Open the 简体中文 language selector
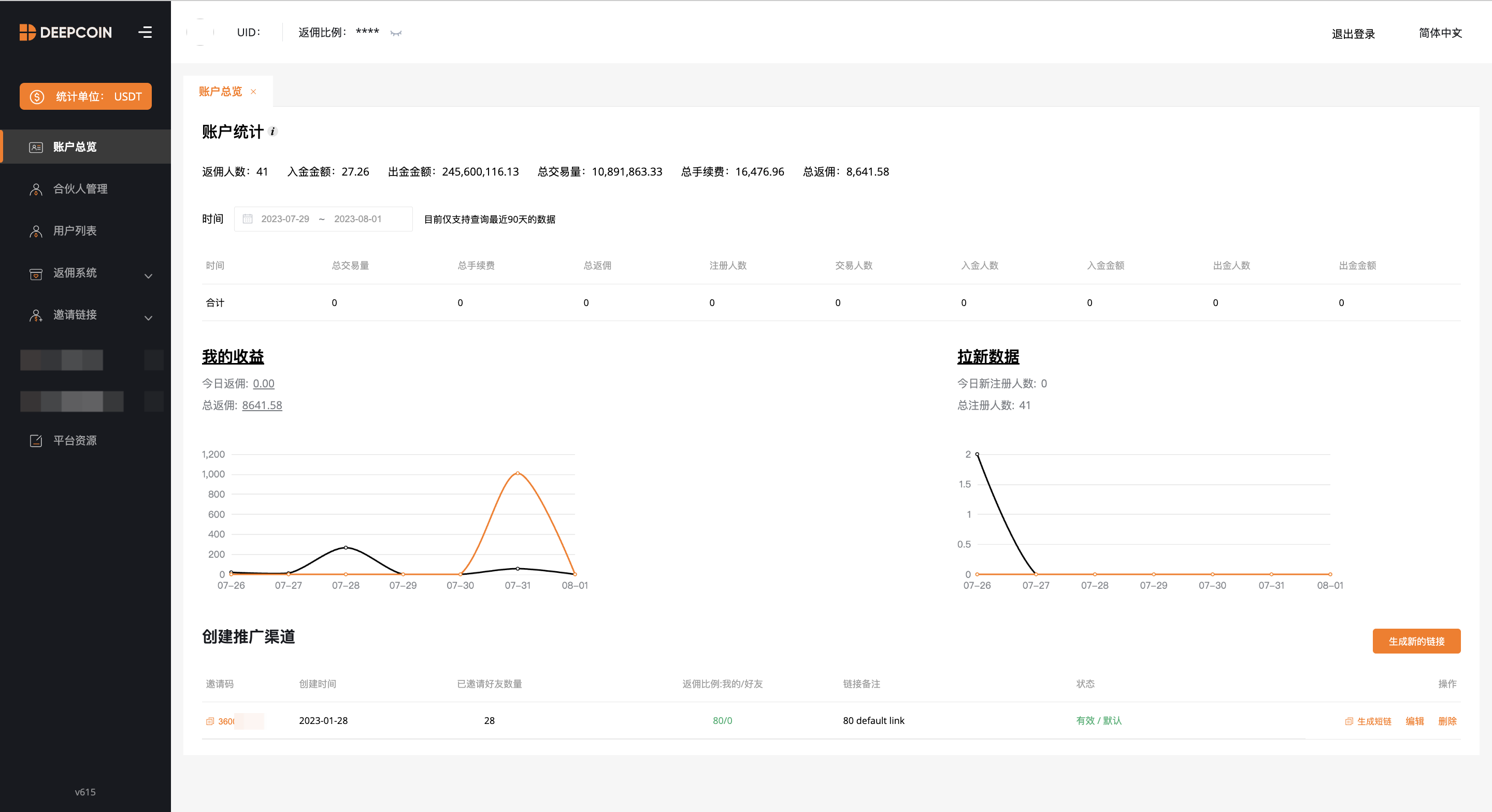1492x812 pixels. pyautogui.click(x=1440, y=33)
